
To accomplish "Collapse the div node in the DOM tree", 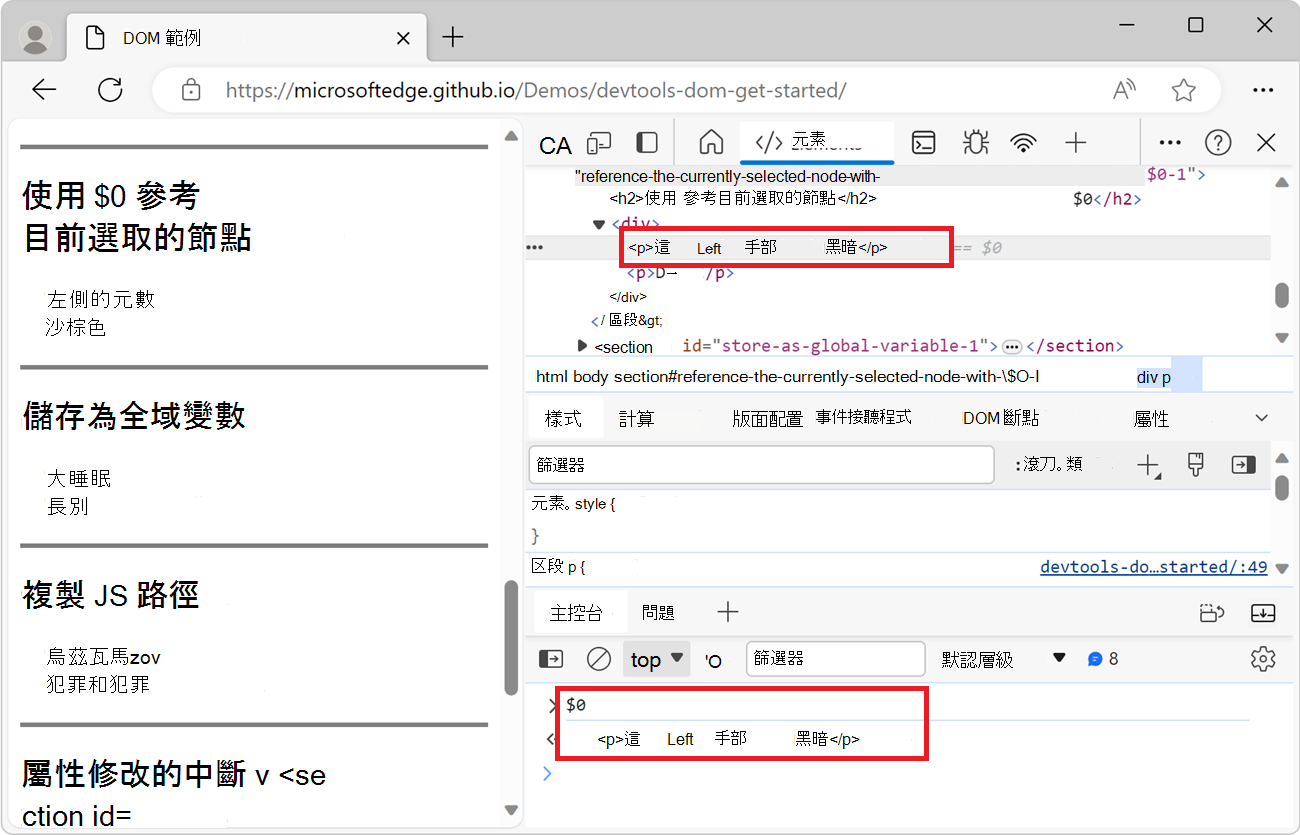I will tap(599, 224).
